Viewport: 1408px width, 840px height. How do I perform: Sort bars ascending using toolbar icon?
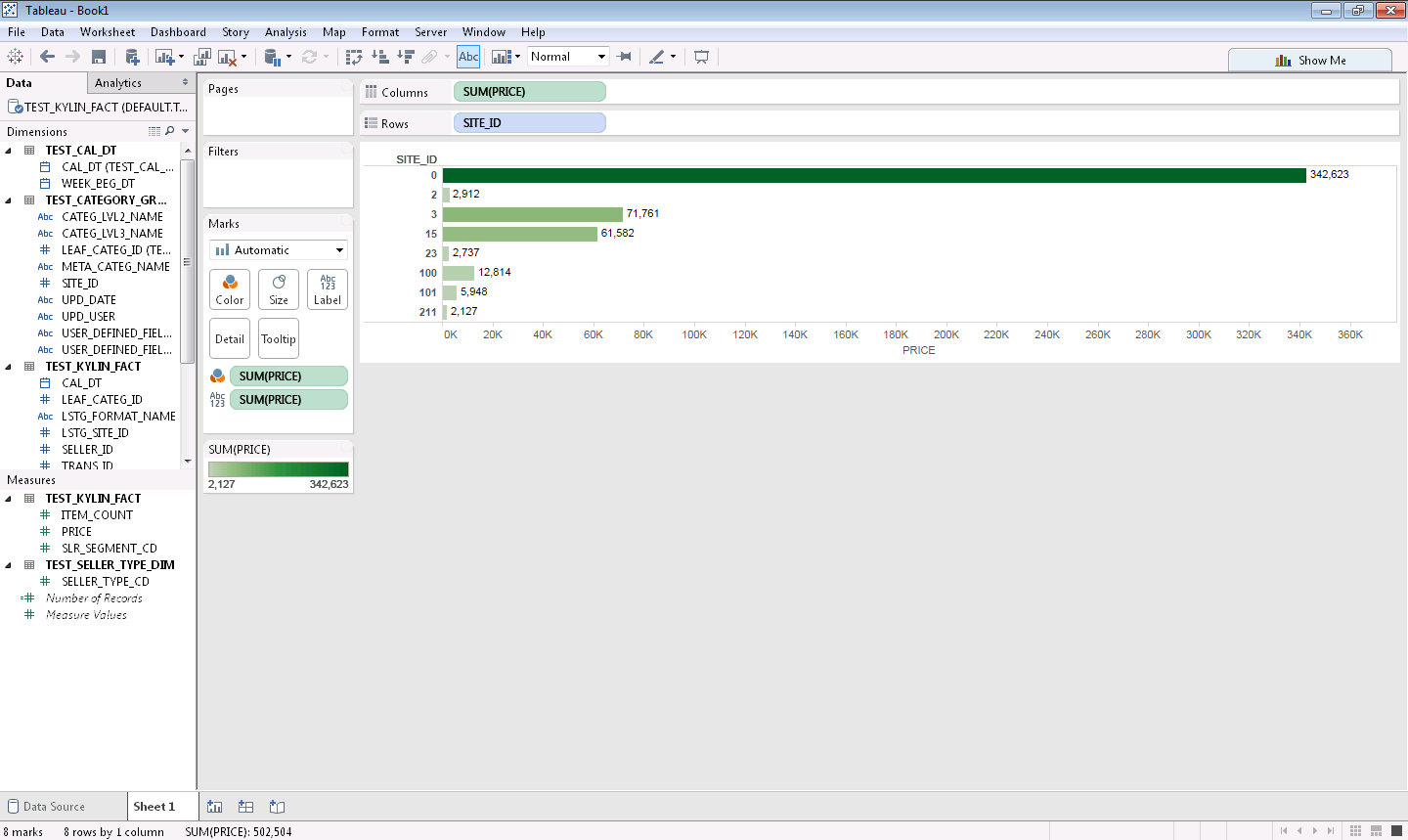[x=380, y=57]
